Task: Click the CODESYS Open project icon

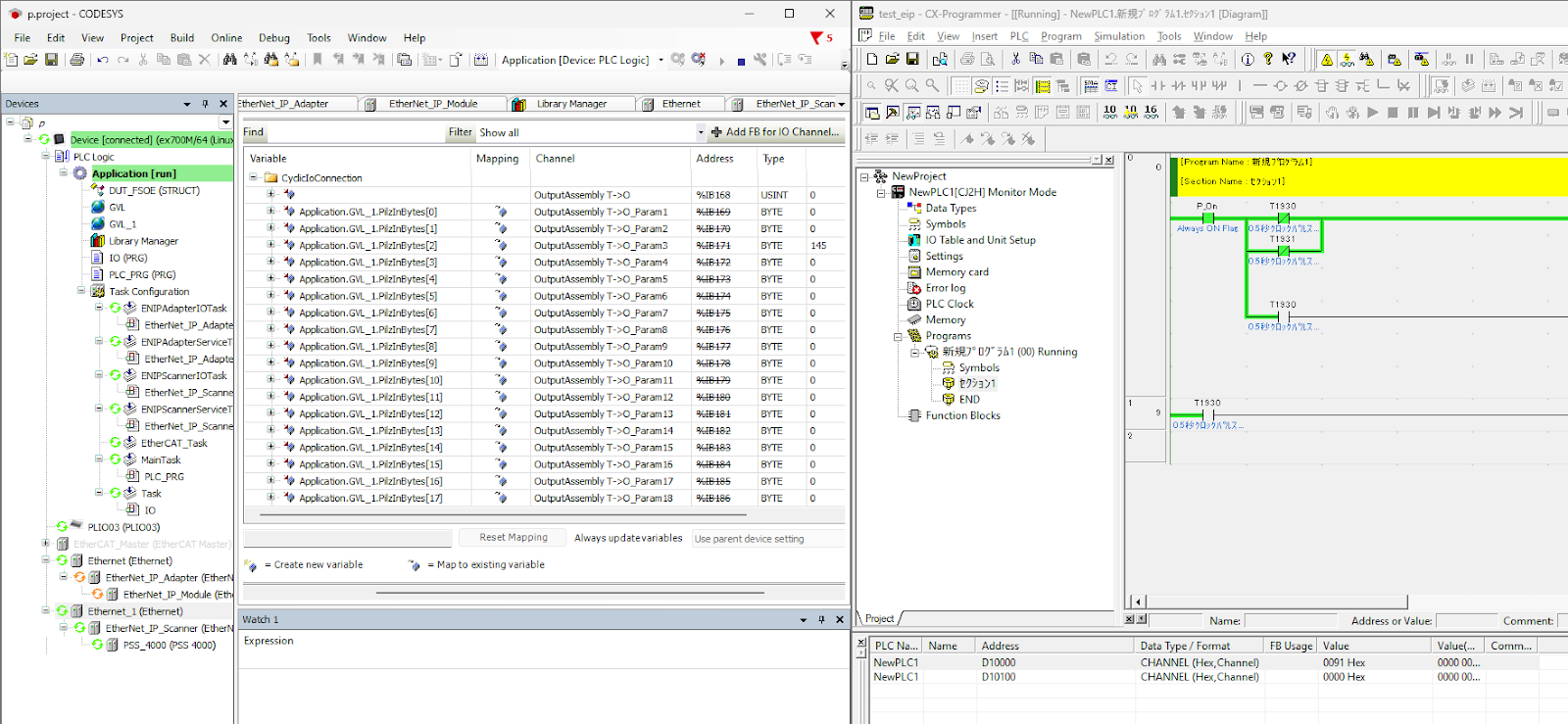Action: click(31, 60)
